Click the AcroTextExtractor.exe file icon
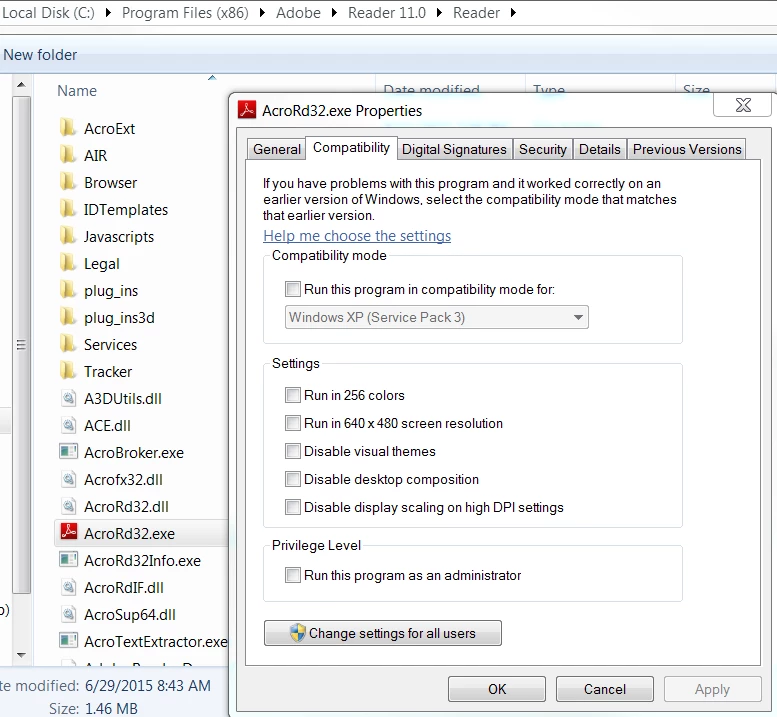The width and height of the screenshot is (777, 717). [68, 640]
